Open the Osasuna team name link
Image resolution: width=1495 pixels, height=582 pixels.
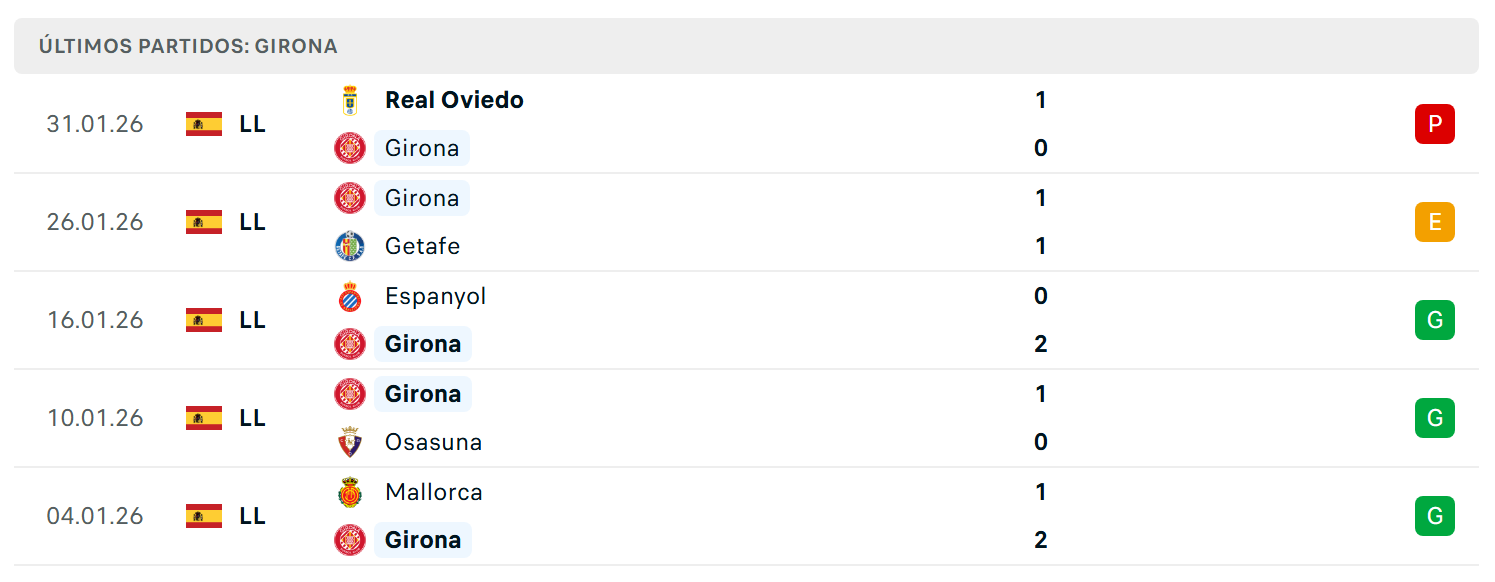coord(433,442)
